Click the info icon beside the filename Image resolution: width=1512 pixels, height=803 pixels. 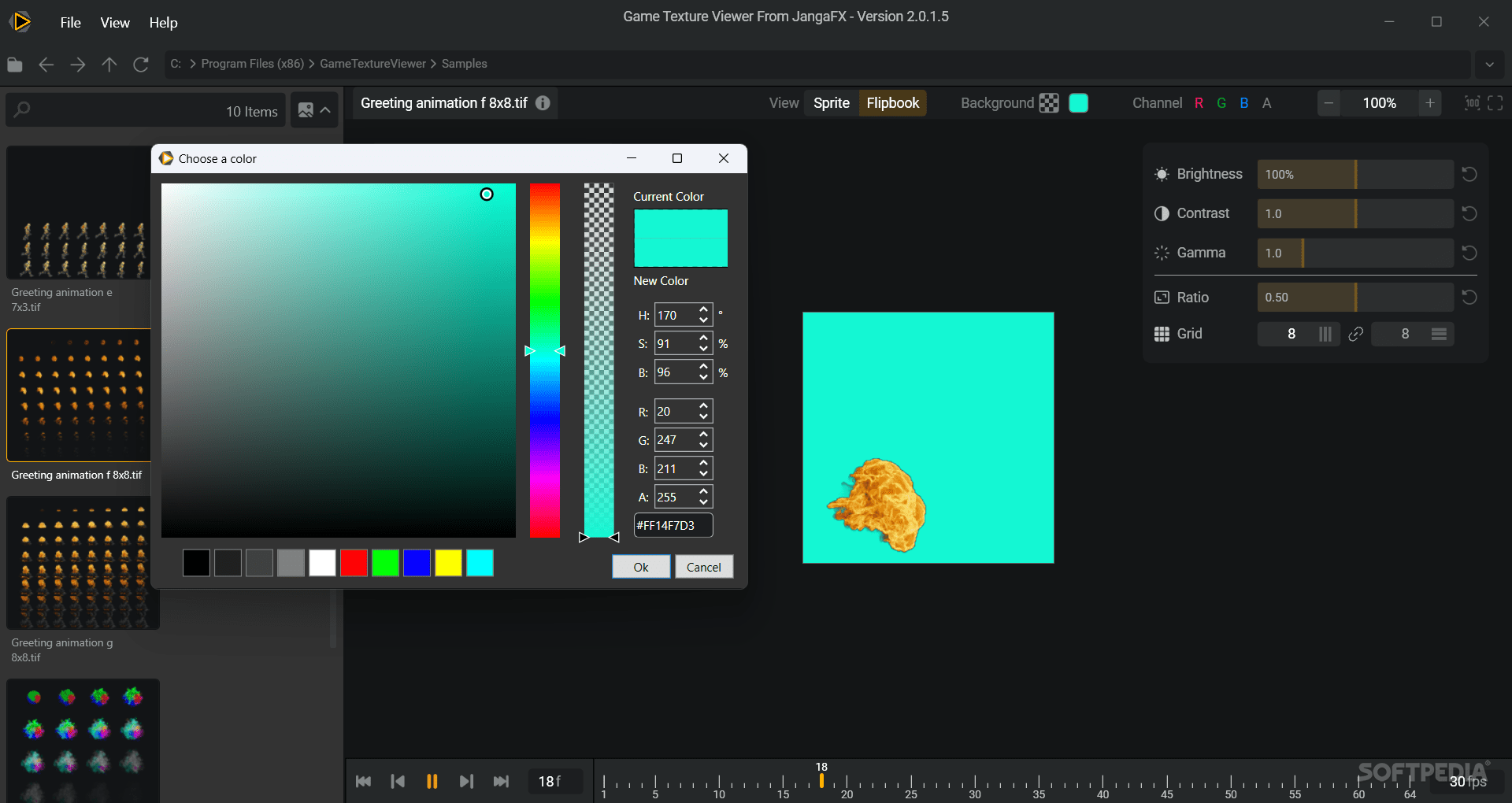542,102
